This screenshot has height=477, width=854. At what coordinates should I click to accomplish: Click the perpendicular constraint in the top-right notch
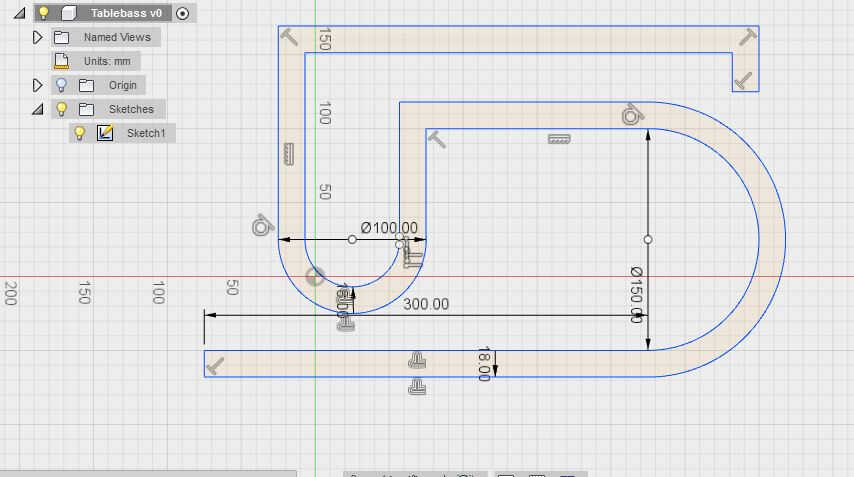click(743, 81)
